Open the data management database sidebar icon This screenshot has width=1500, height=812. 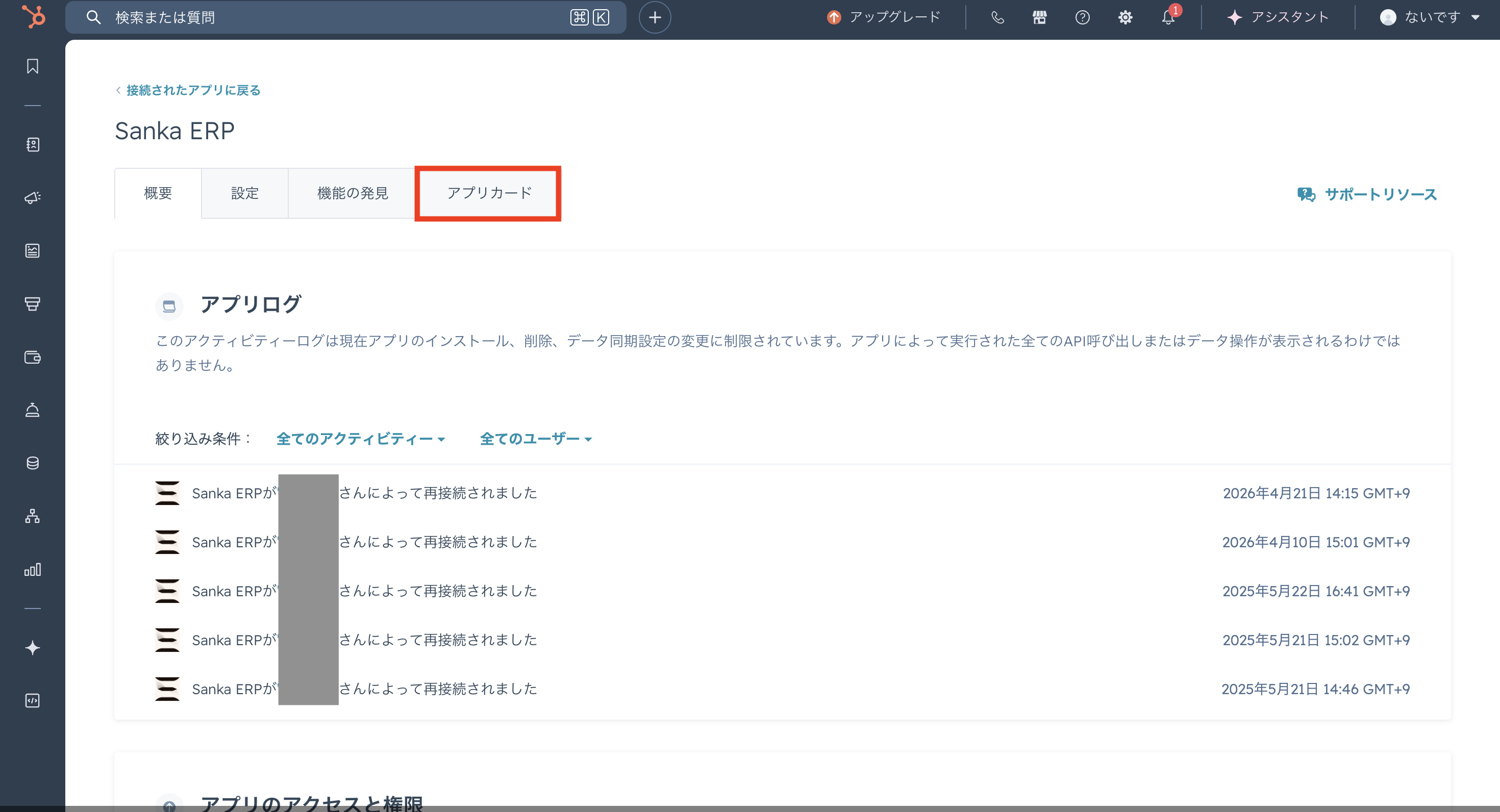pyautogui.click(x=33, y=463)
